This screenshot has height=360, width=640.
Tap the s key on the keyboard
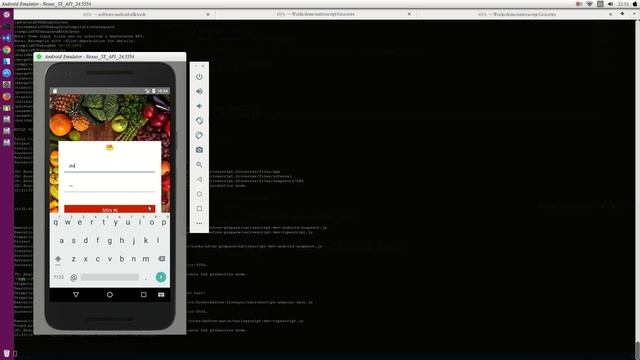[73, 240]
